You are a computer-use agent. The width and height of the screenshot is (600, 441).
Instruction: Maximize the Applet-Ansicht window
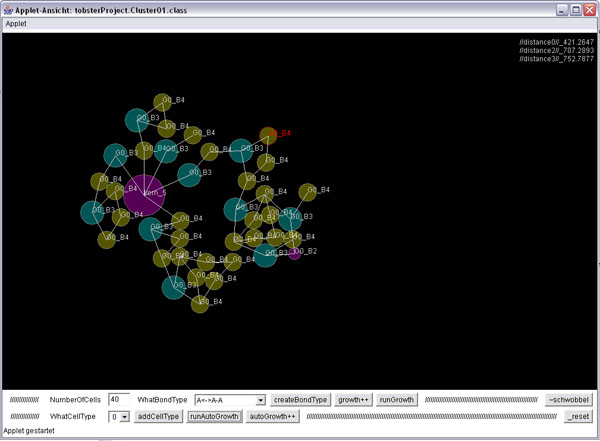(576, 10)
